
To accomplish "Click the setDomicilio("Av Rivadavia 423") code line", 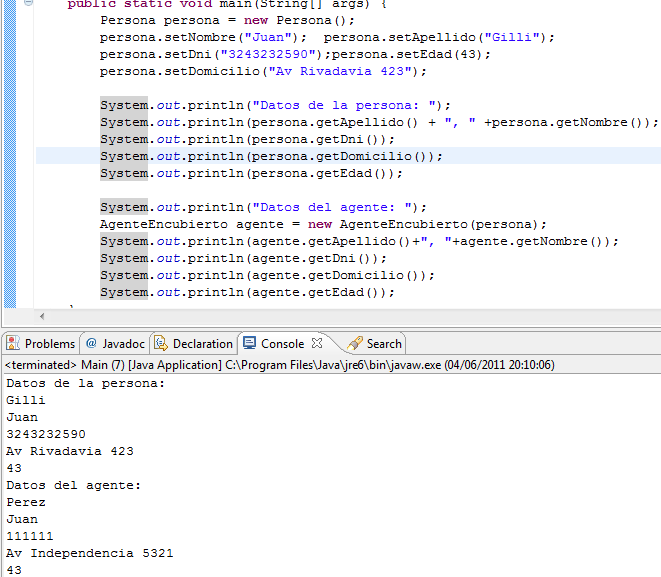I will pyautogui.click(x=263, y=71).
